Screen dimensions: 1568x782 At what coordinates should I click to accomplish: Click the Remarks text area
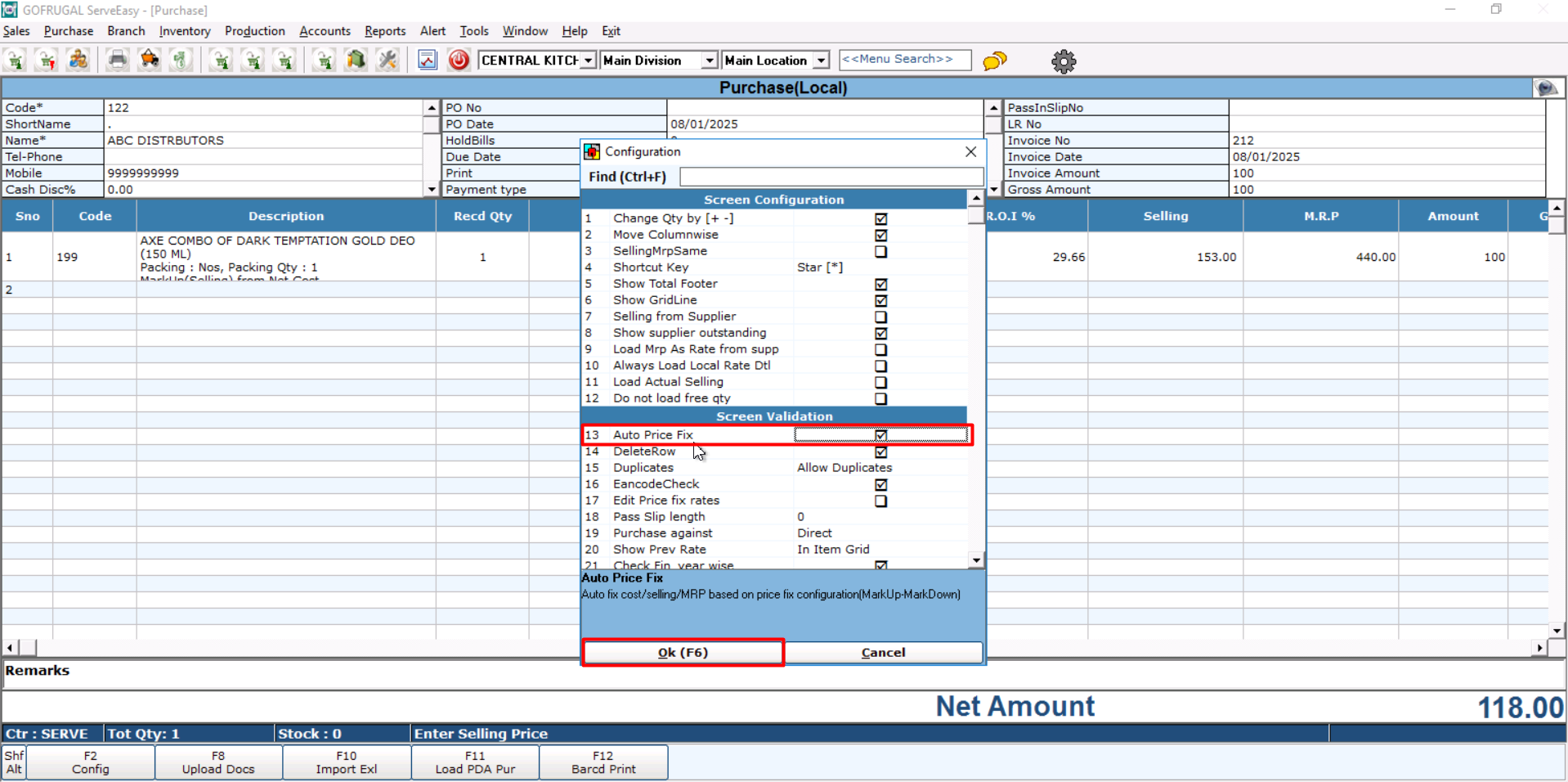click(783, 676)
